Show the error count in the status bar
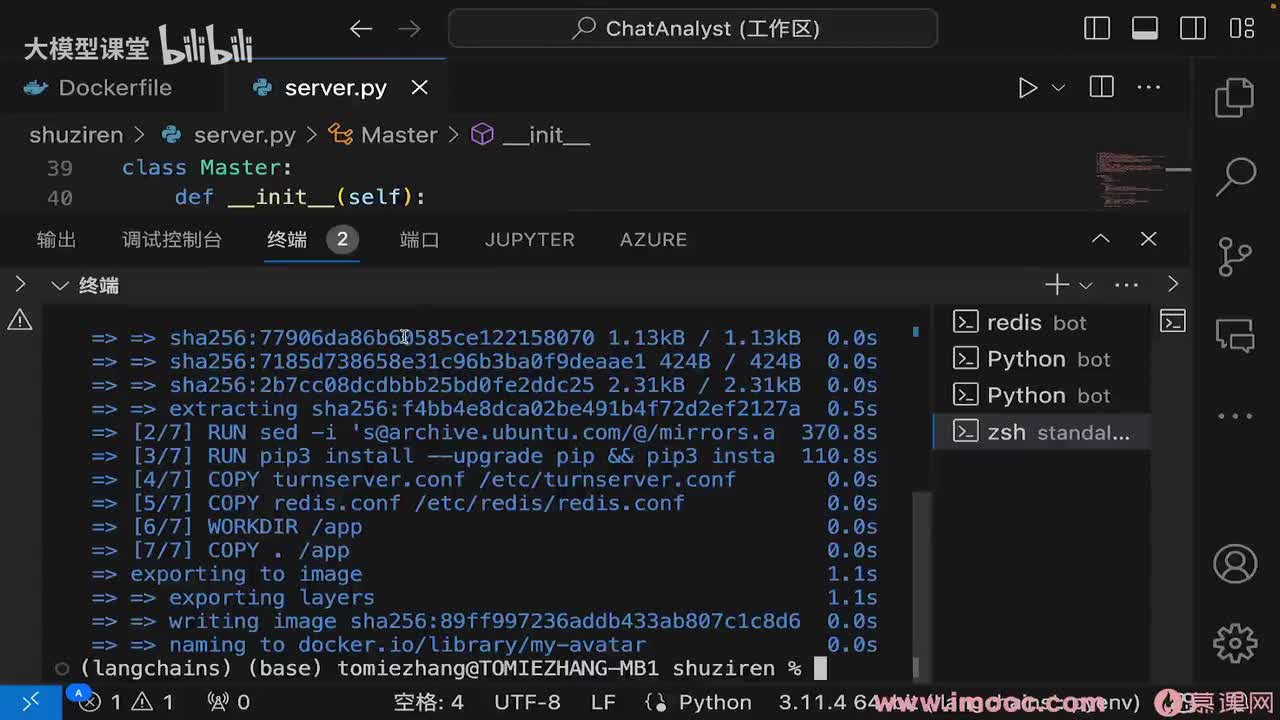This screenshot has width=1280, height=720. (102, 702)
